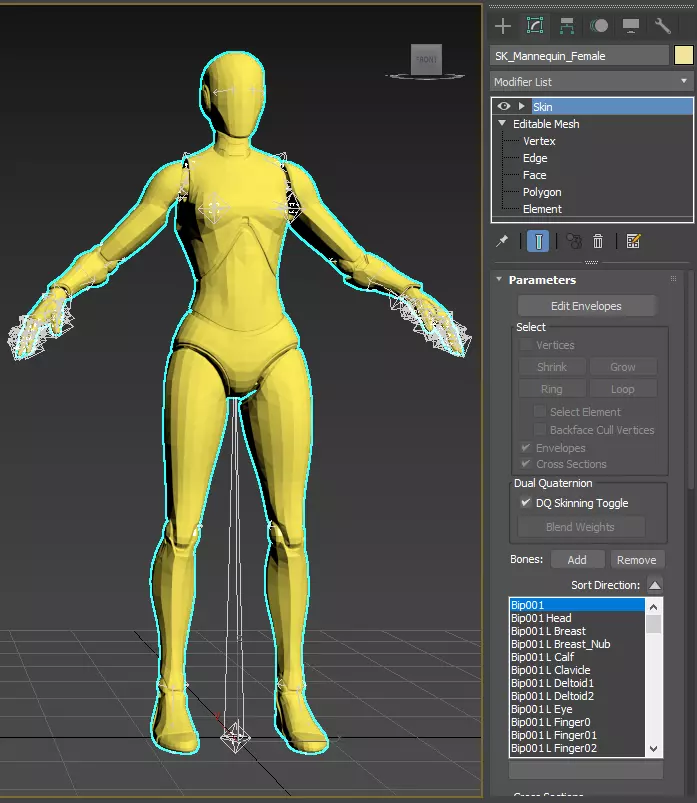This screenshot has width=697, height=803.
Task: Click the ViewCube Front face
Action: coord(426,60)
